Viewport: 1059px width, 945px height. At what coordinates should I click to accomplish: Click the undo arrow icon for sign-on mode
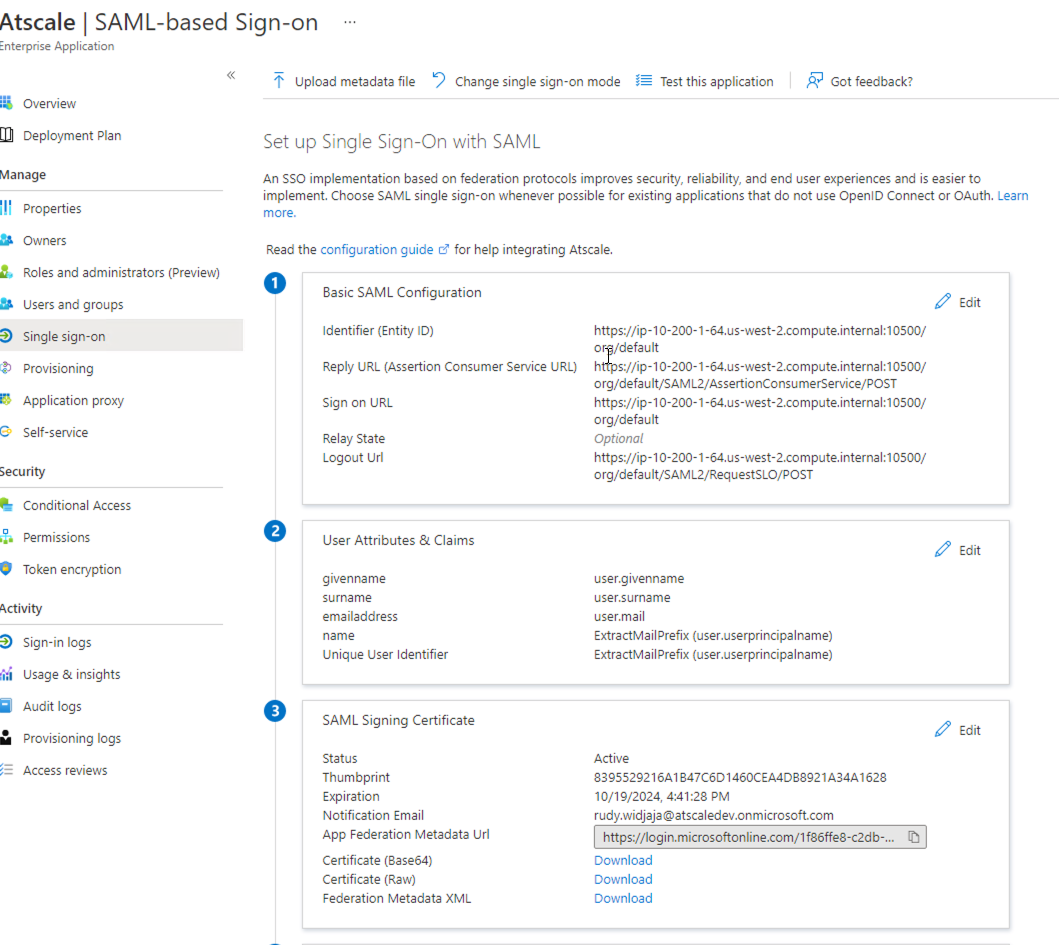[x=439, y=80]
